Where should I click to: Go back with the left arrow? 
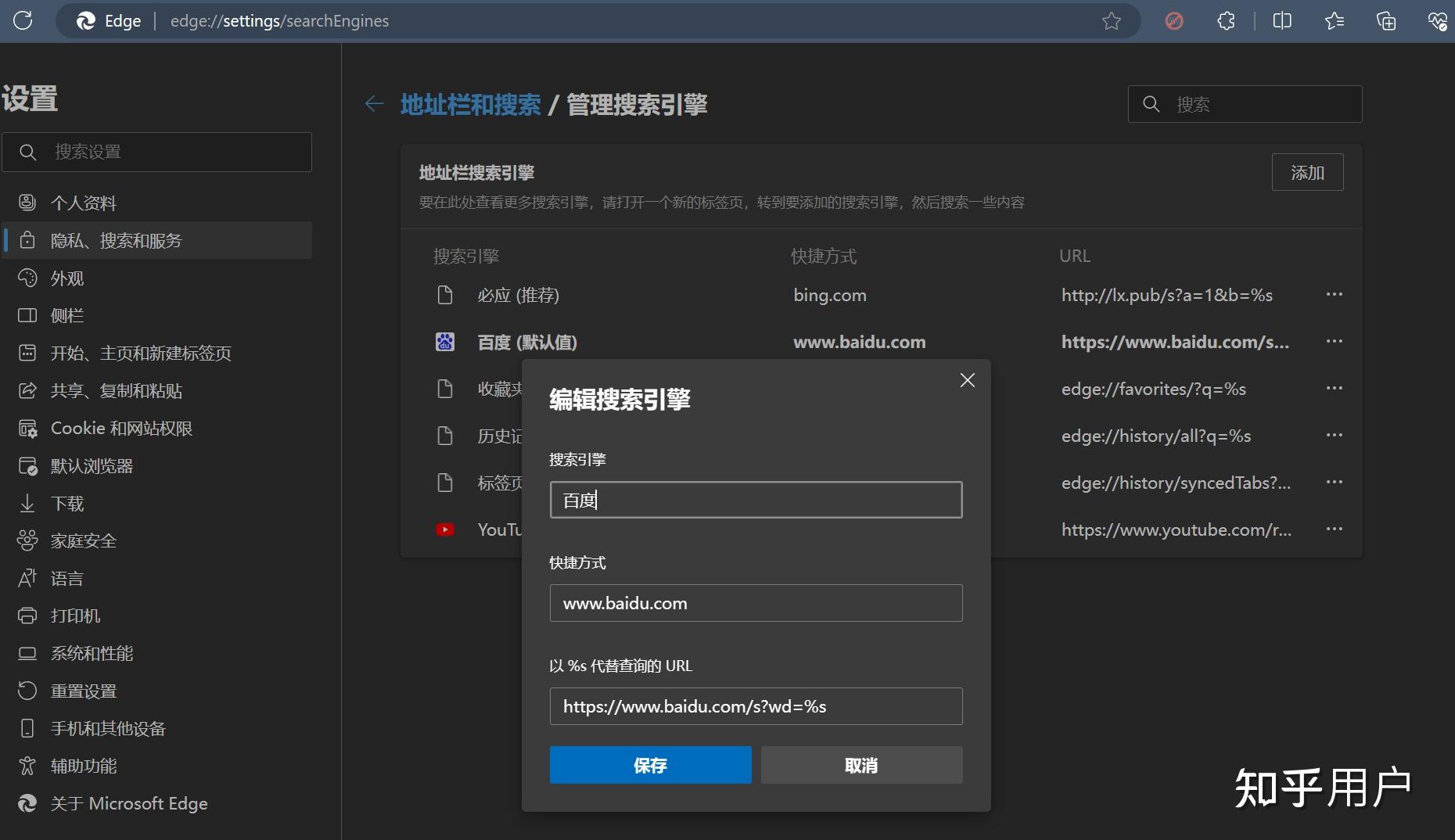(374, 103)
